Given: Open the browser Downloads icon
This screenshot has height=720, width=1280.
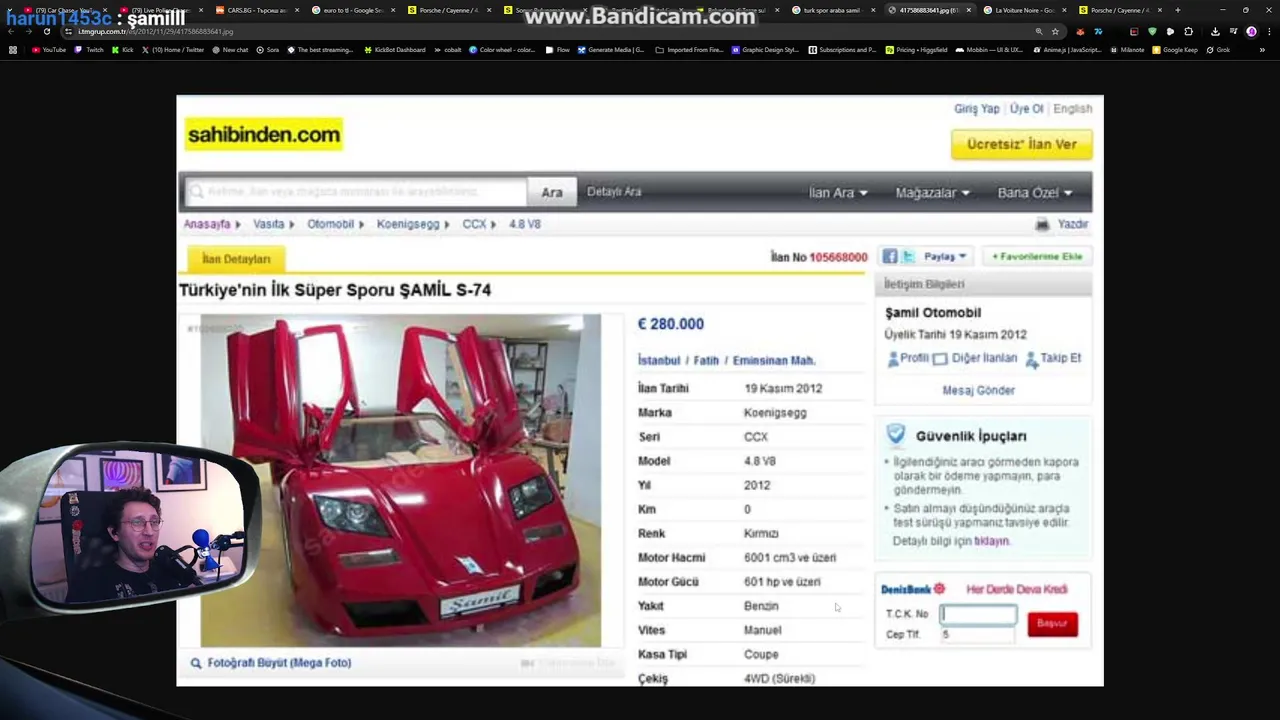Looking at the screenshot, I should pos(1215,31).
